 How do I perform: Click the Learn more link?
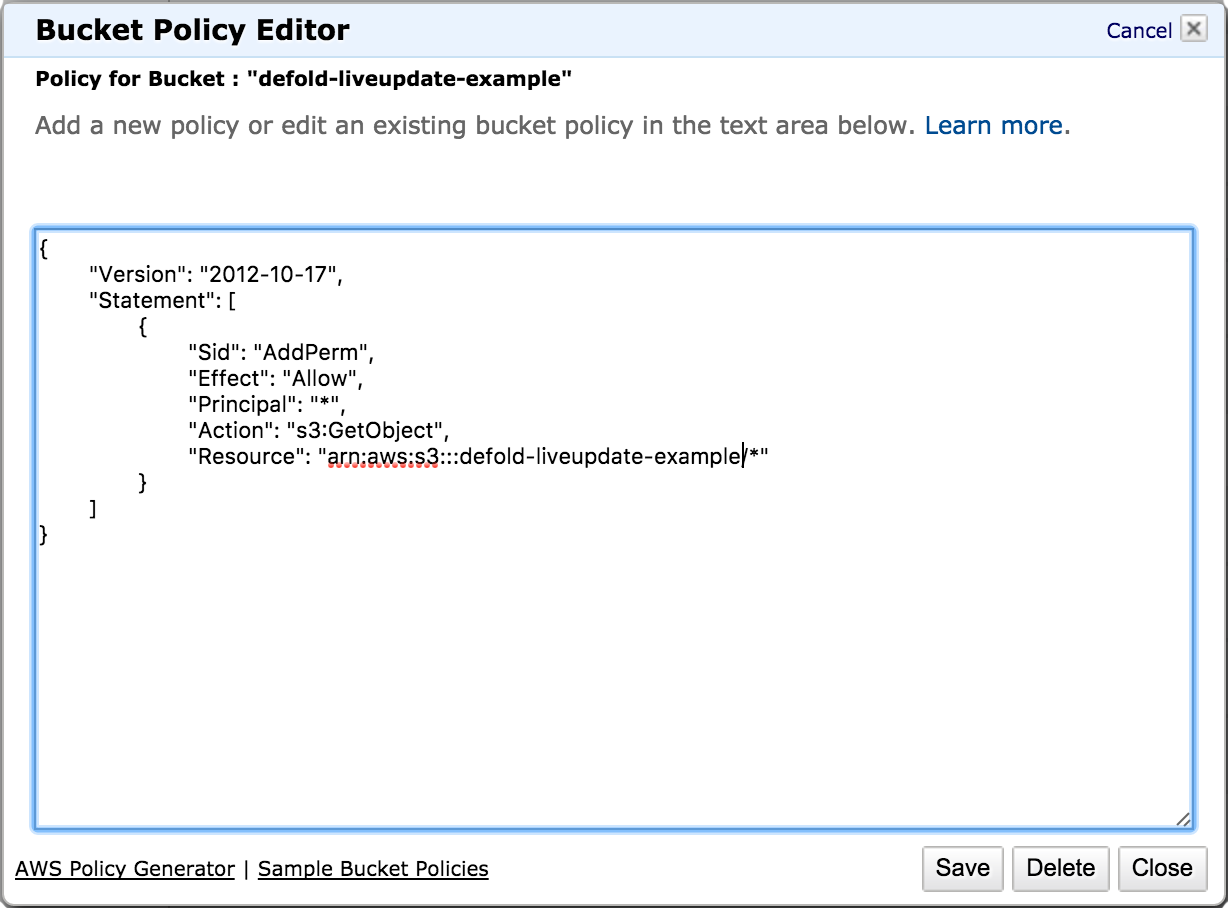[x=994, y=125]
